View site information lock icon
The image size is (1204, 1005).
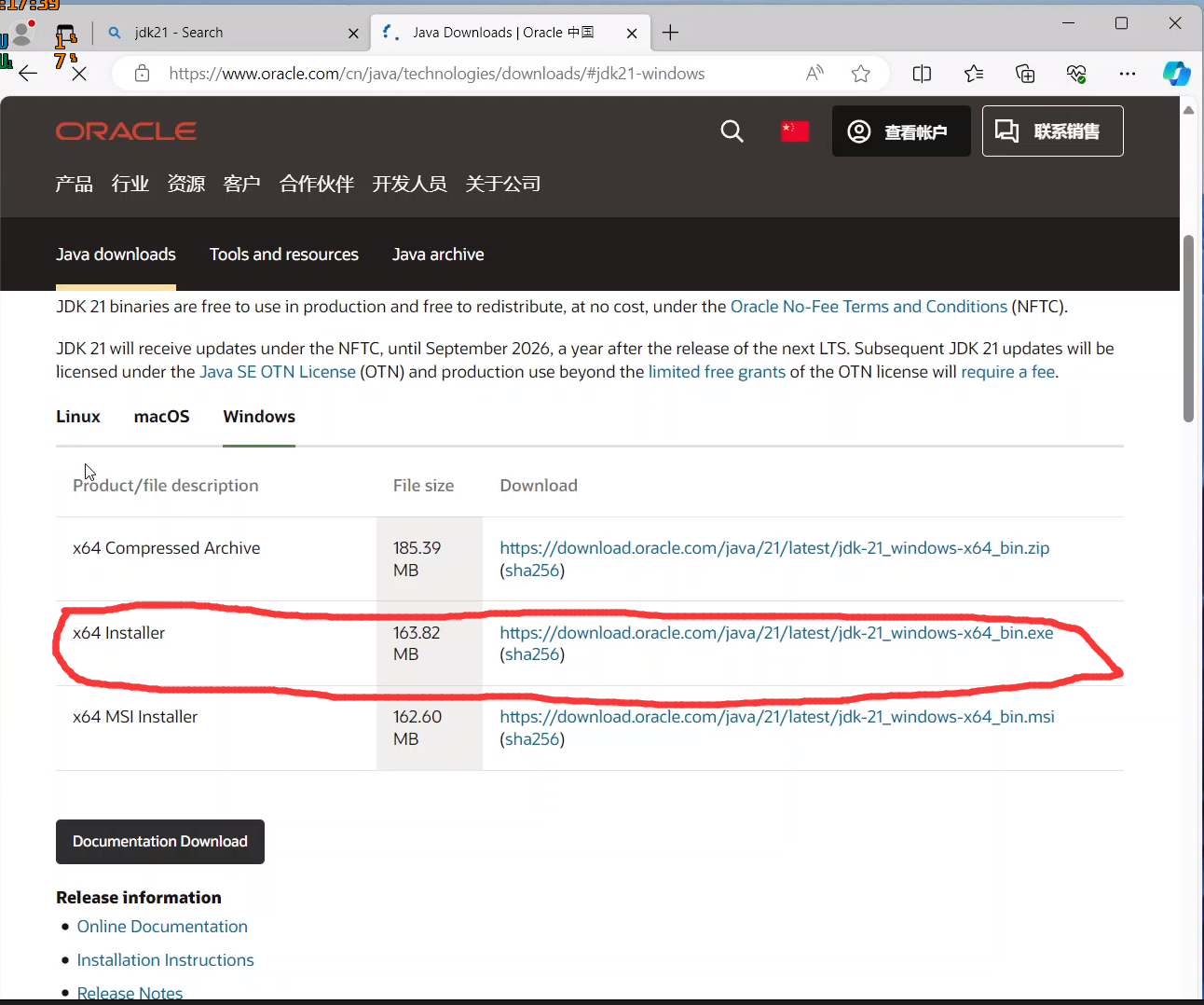pyautogui.click(x=142, y=73)
